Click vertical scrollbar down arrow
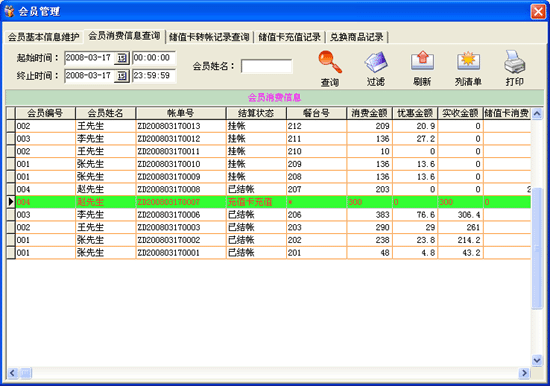This screenshot has width=550, height=386. click(537, 360)
